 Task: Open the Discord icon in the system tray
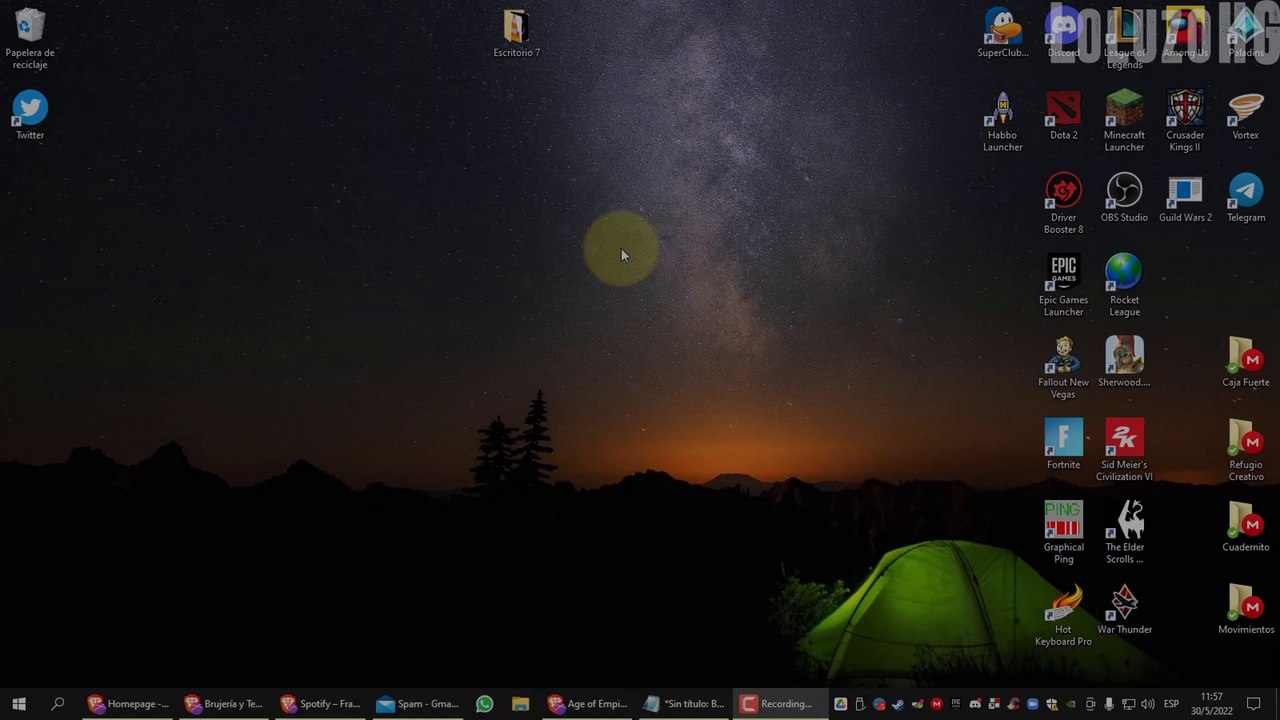point(975,704)
